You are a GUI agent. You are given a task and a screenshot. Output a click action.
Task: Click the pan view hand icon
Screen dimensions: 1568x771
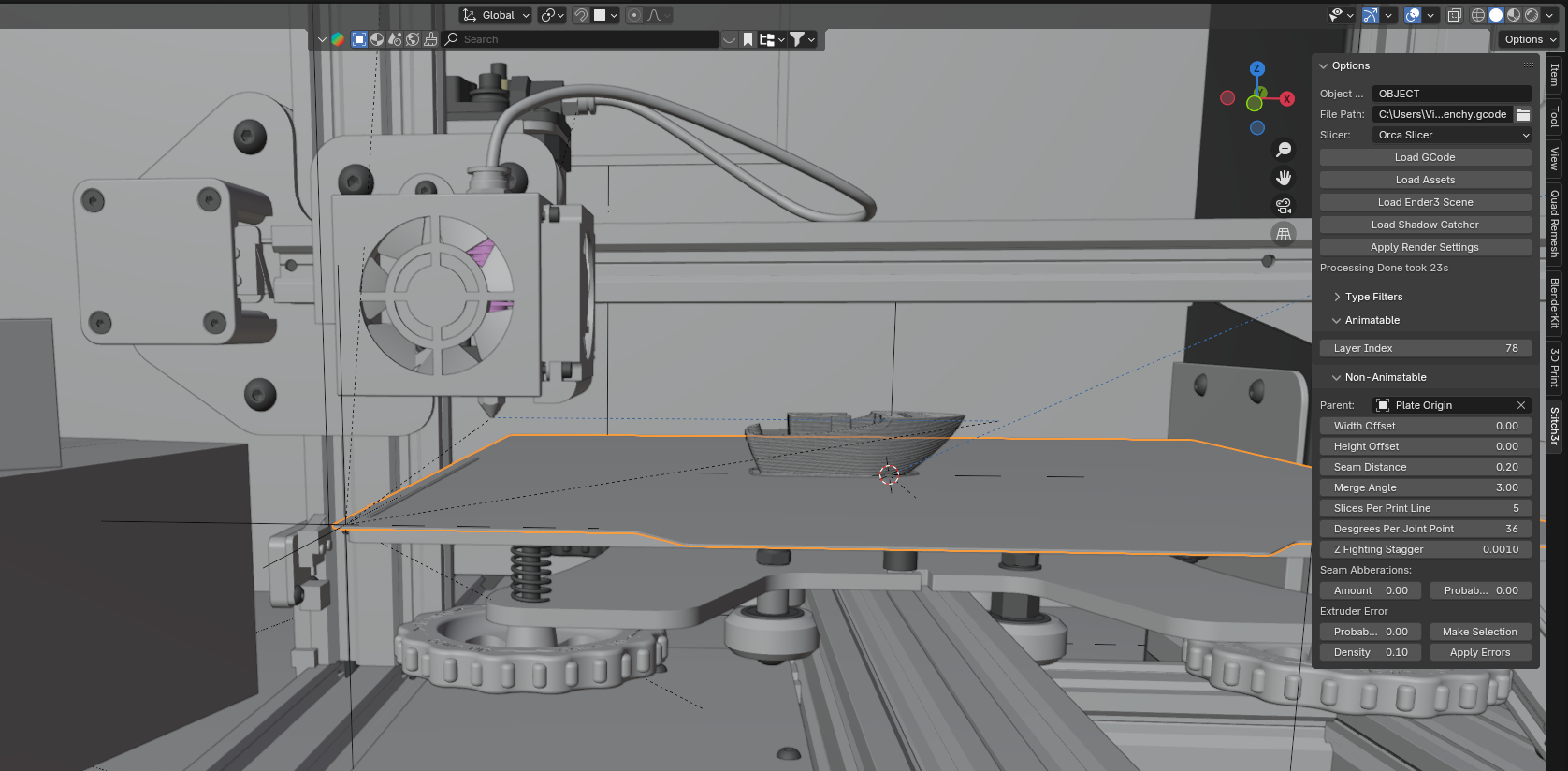1284,178
